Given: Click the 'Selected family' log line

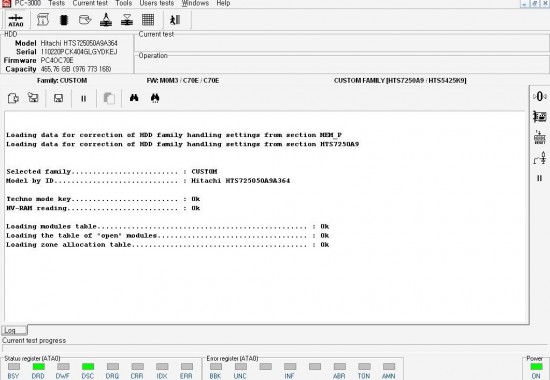Looking at the screenshot, I should click(x=112, y=172).
